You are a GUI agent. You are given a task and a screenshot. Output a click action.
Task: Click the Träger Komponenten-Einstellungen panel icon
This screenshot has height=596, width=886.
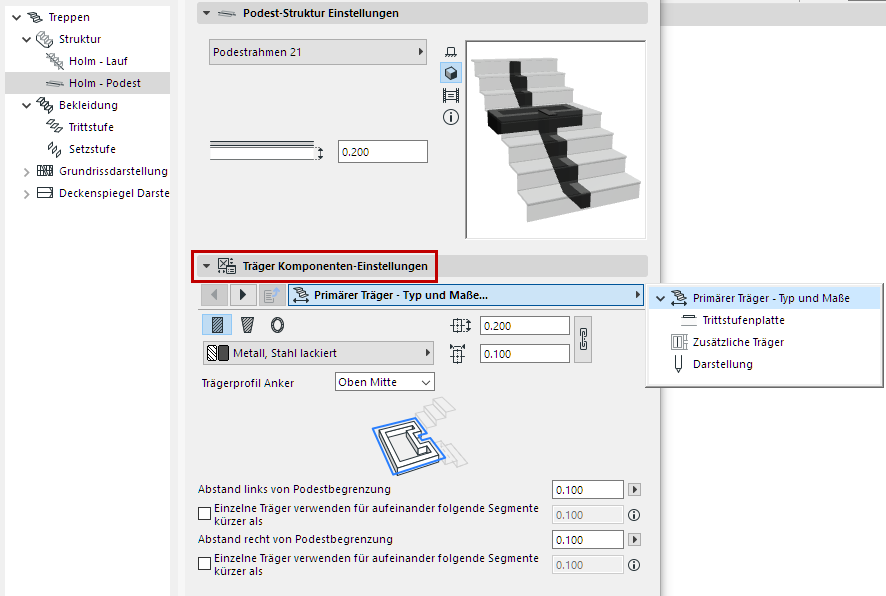pyautogui.click(x=227, y=266)
